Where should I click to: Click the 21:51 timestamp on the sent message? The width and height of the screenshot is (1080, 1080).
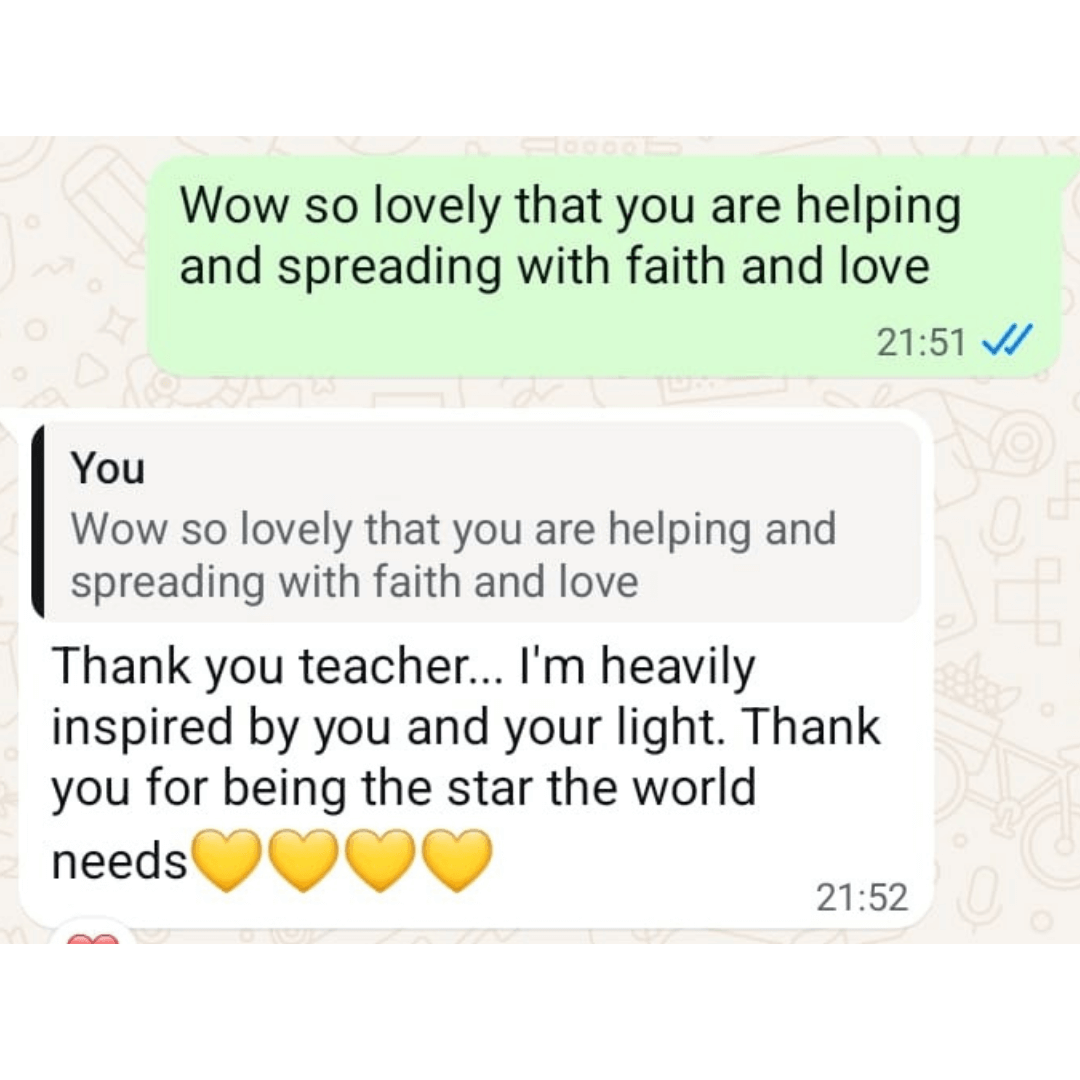[921, 342]
